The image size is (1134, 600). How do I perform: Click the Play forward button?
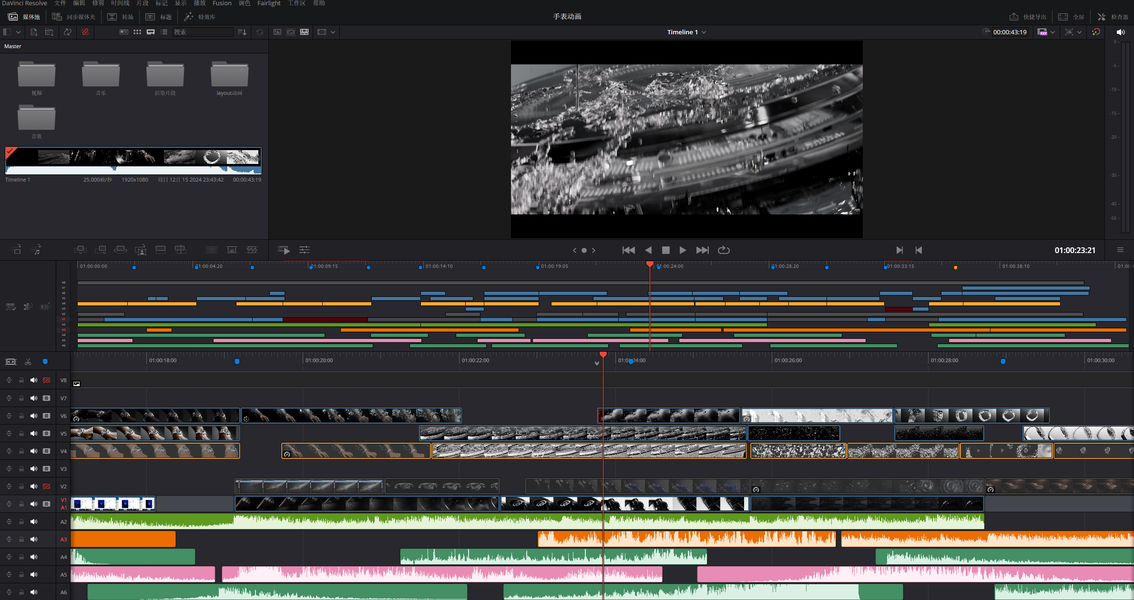[683, 250]
